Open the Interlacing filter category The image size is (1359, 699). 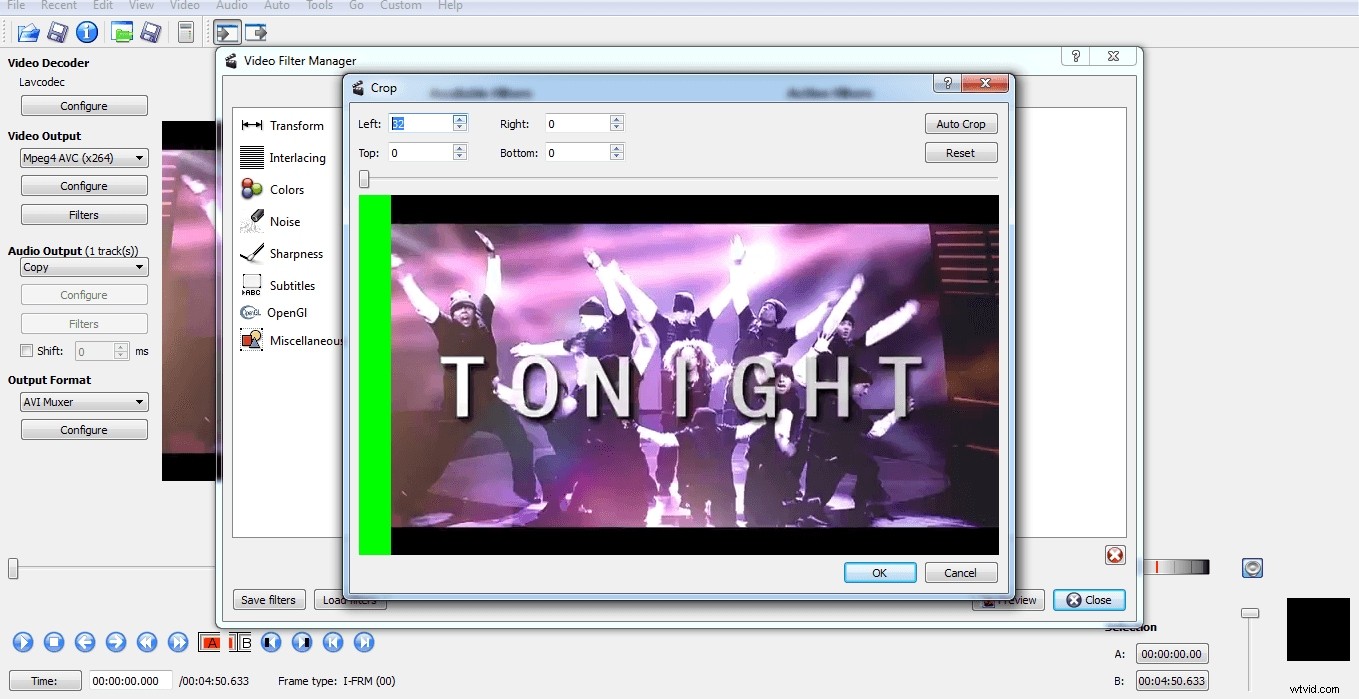point(298,157)
